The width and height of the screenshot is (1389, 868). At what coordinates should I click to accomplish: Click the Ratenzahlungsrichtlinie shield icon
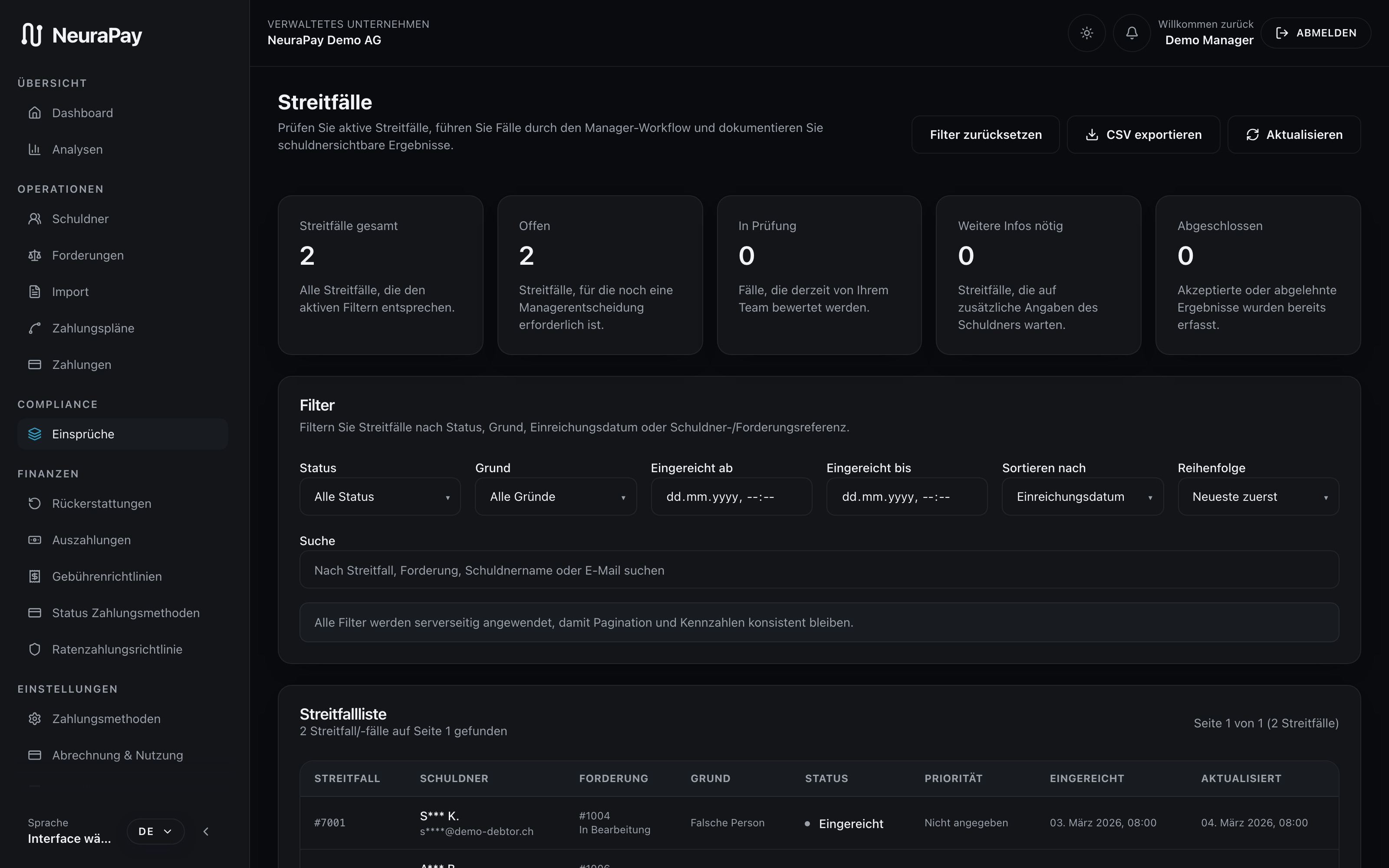click(35, 649)
